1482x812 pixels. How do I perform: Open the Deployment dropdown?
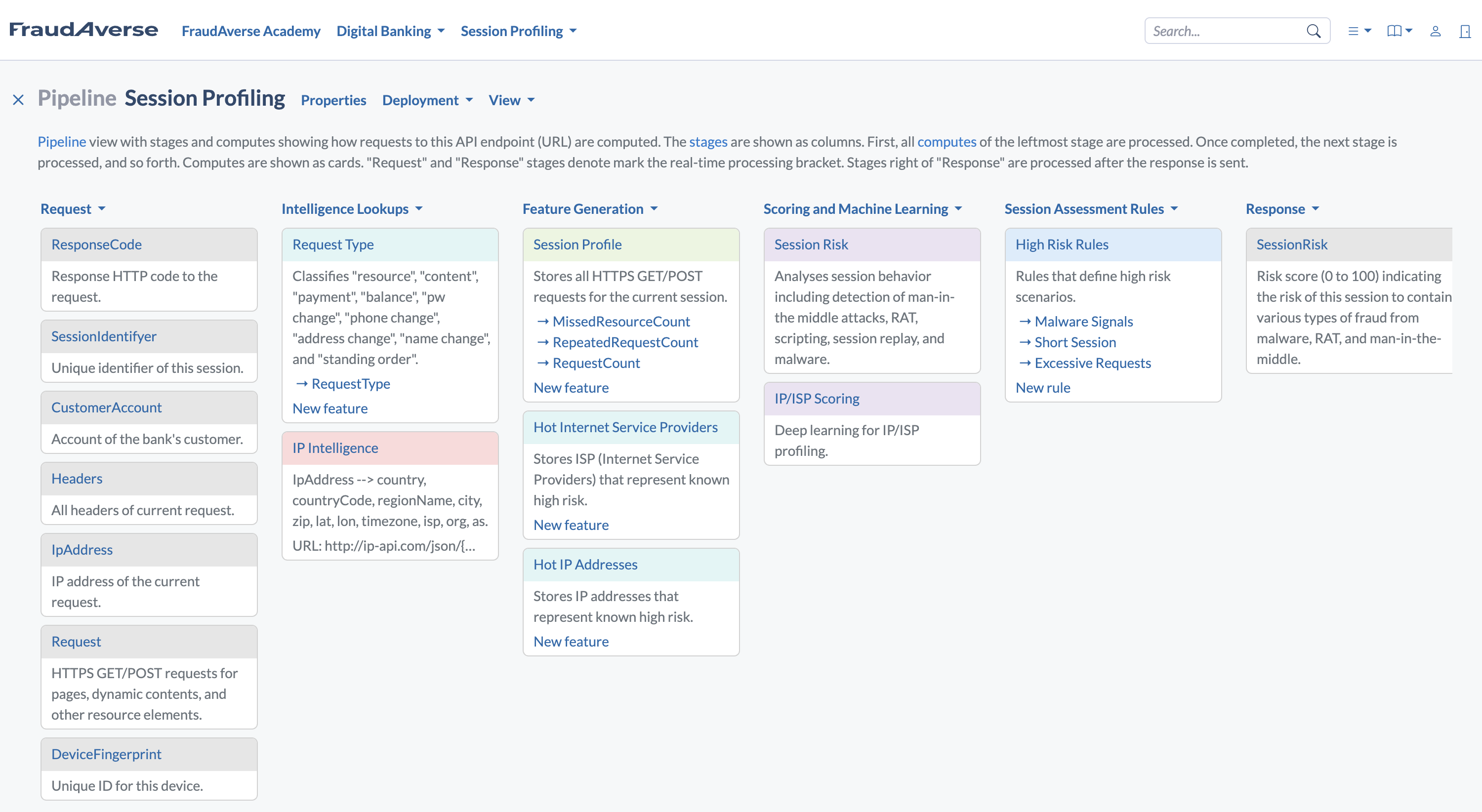tap(427, 100)
